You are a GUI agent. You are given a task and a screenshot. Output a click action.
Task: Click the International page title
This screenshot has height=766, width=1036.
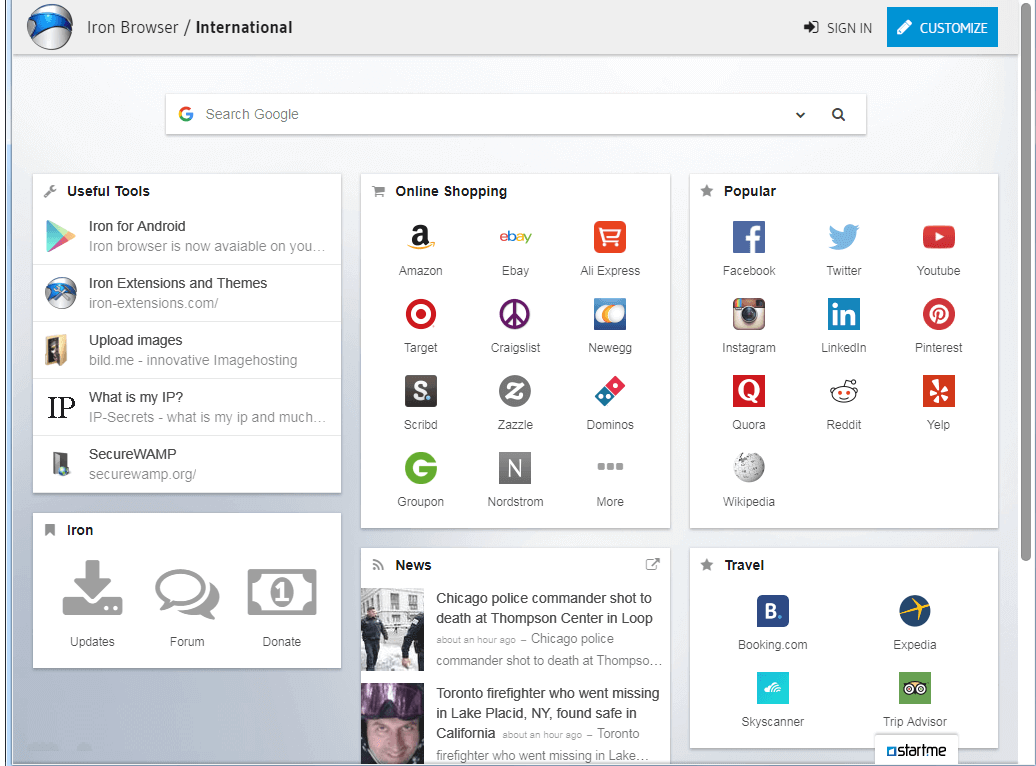244,27
